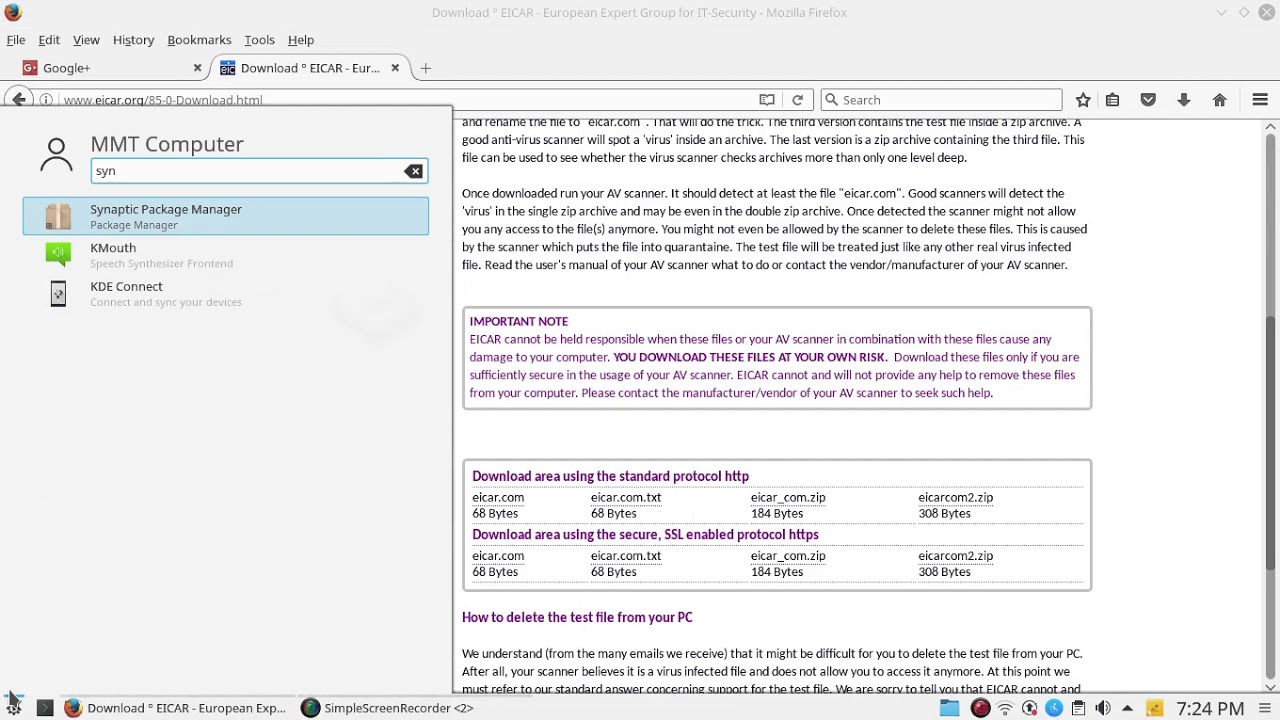Image resolution: width=1280 pixels, height=720 pixels.
Task: Clear the launcher search text
Action: click(x=413, y=171)
